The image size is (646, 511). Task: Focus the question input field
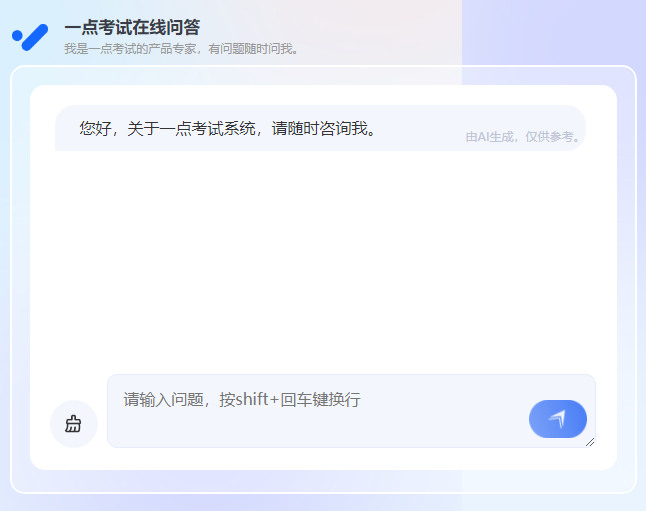[351, 411]
